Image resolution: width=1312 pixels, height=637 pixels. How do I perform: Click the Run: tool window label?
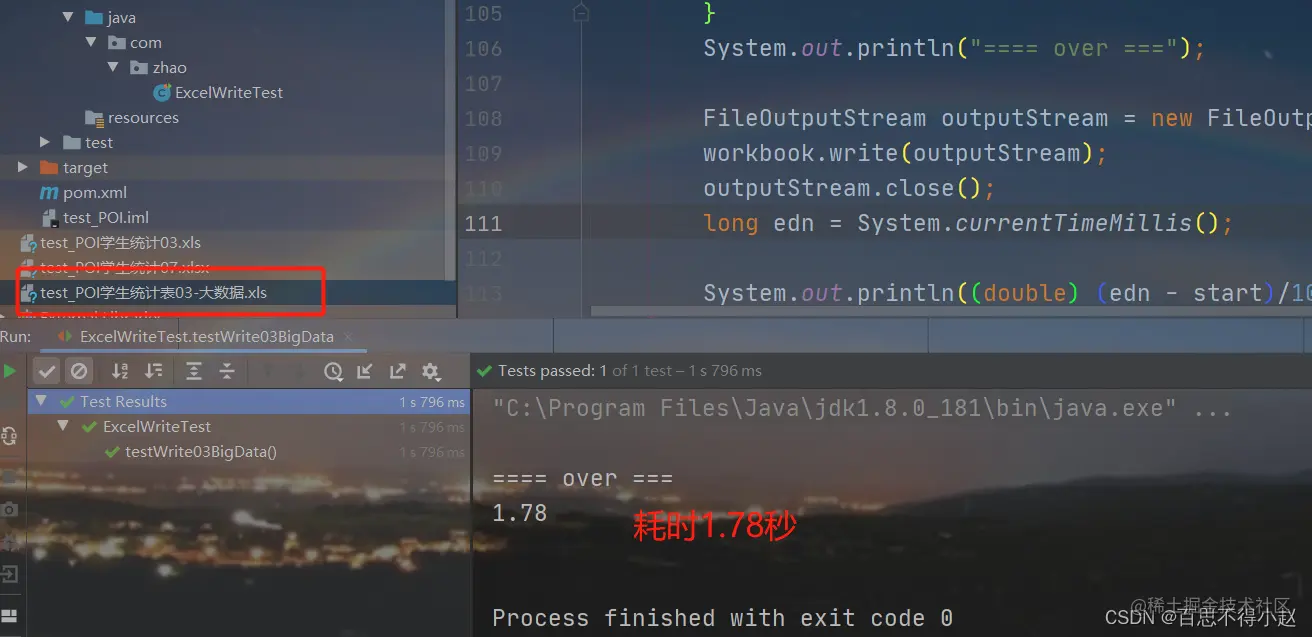16,337
